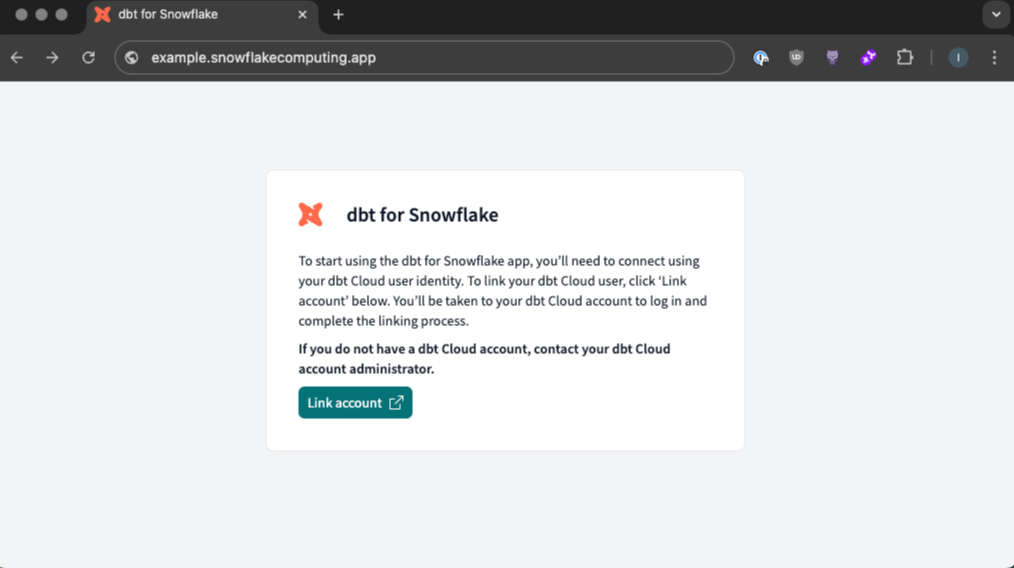1014x568 pixels.
Task: View site information in address bar
Action: [132, 58]
